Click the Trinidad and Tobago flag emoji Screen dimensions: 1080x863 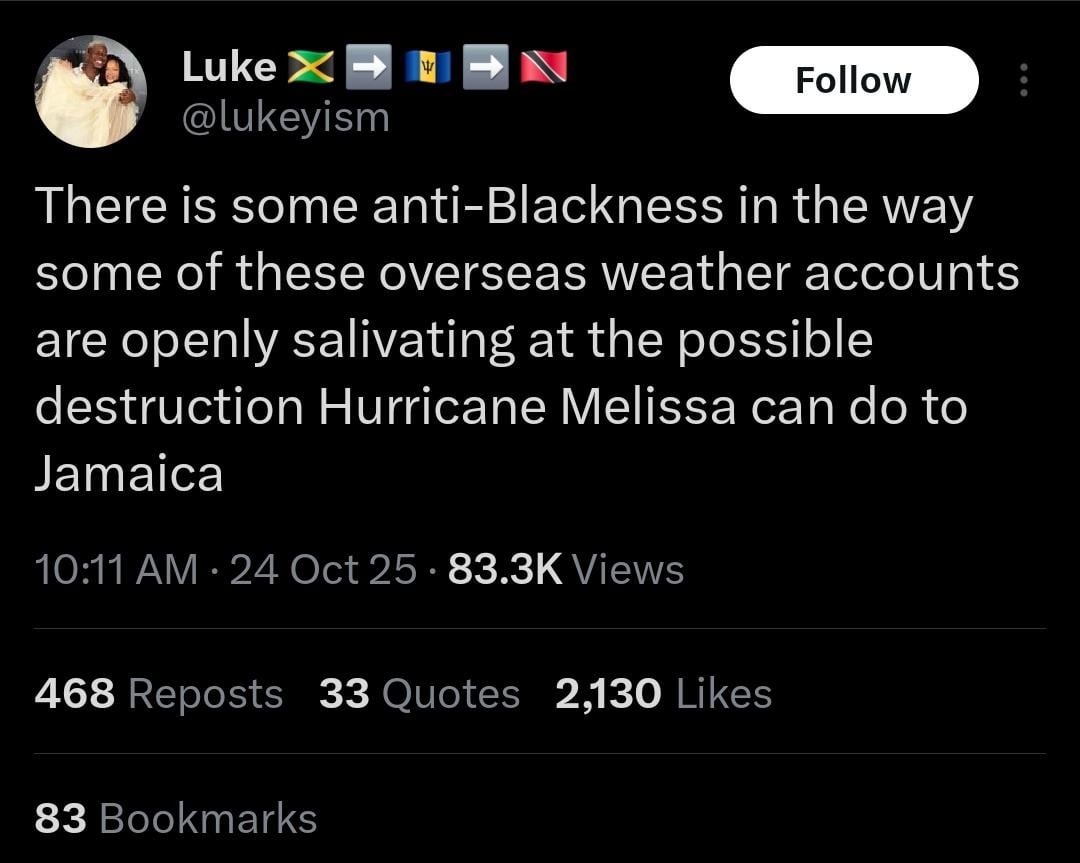pyautogui.click(x=544, y=67)
